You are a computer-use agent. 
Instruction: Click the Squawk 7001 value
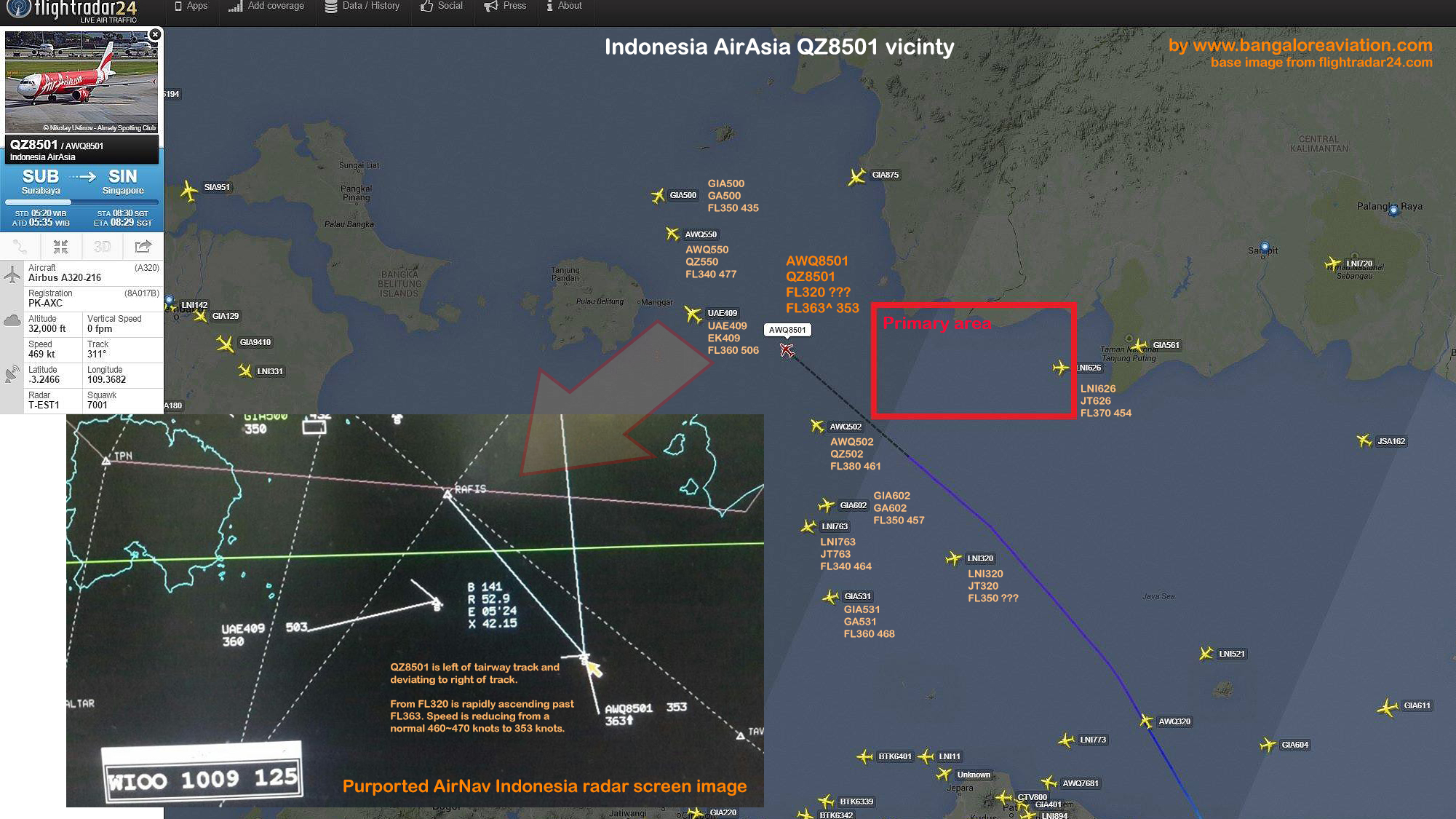pos(98,405)
